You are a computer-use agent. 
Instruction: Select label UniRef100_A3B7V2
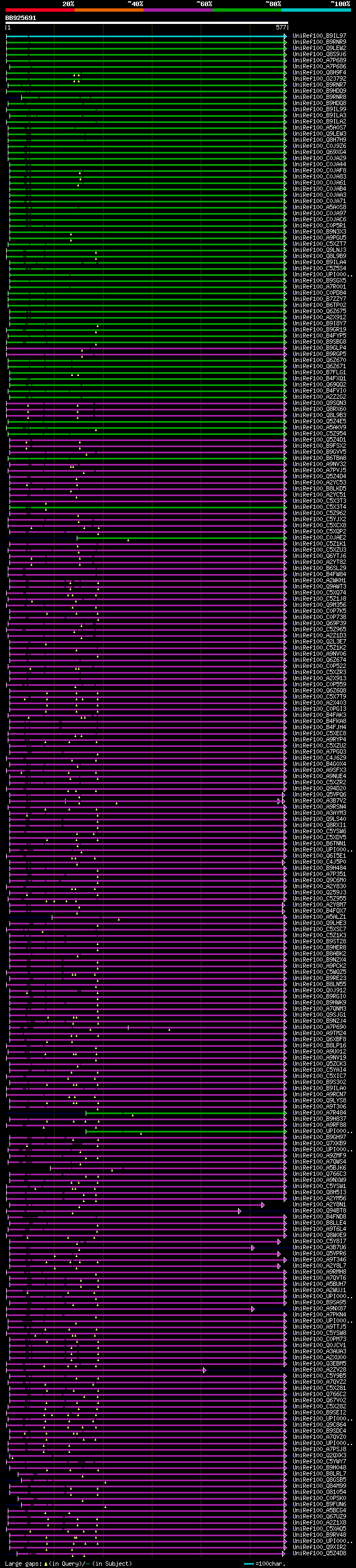[x=319, y=800]
